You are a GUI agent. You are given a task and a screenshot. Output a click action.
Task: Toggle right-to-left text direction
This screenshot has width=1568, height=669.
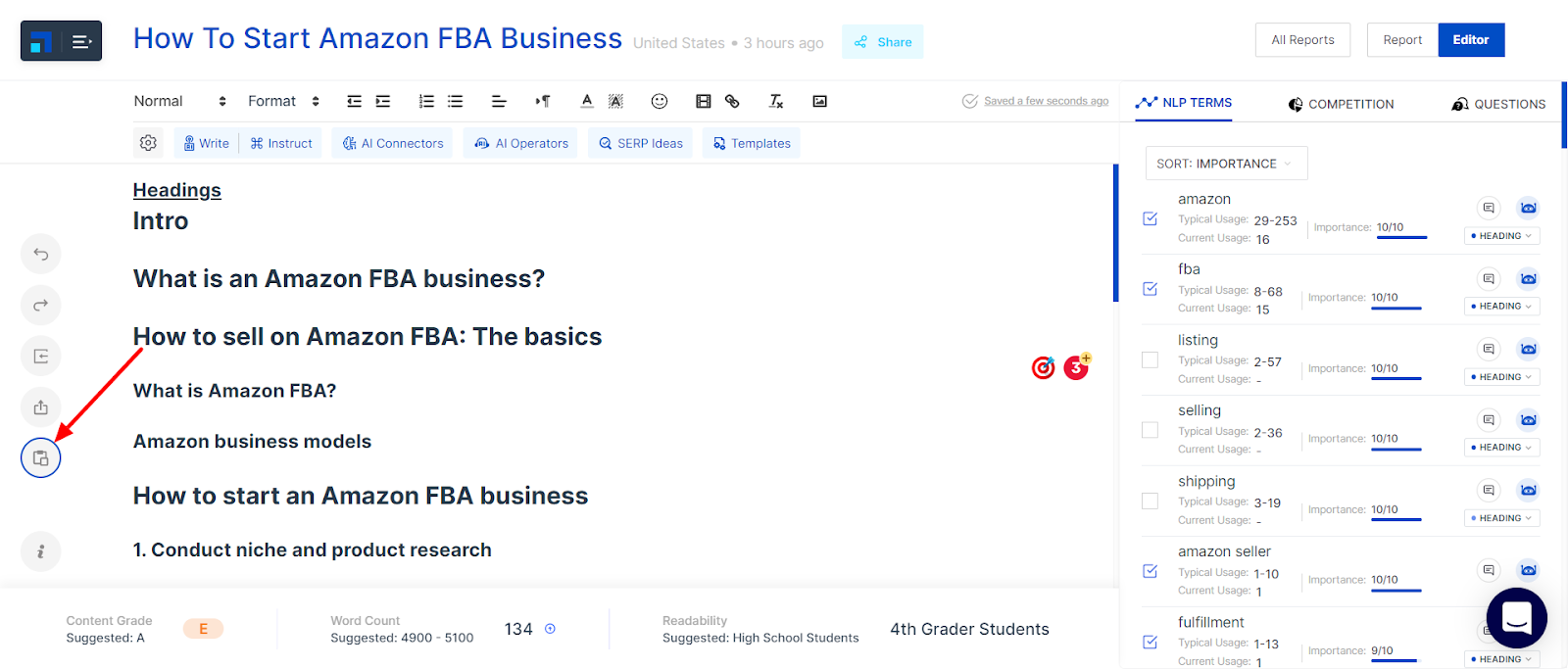pos(542,101)
